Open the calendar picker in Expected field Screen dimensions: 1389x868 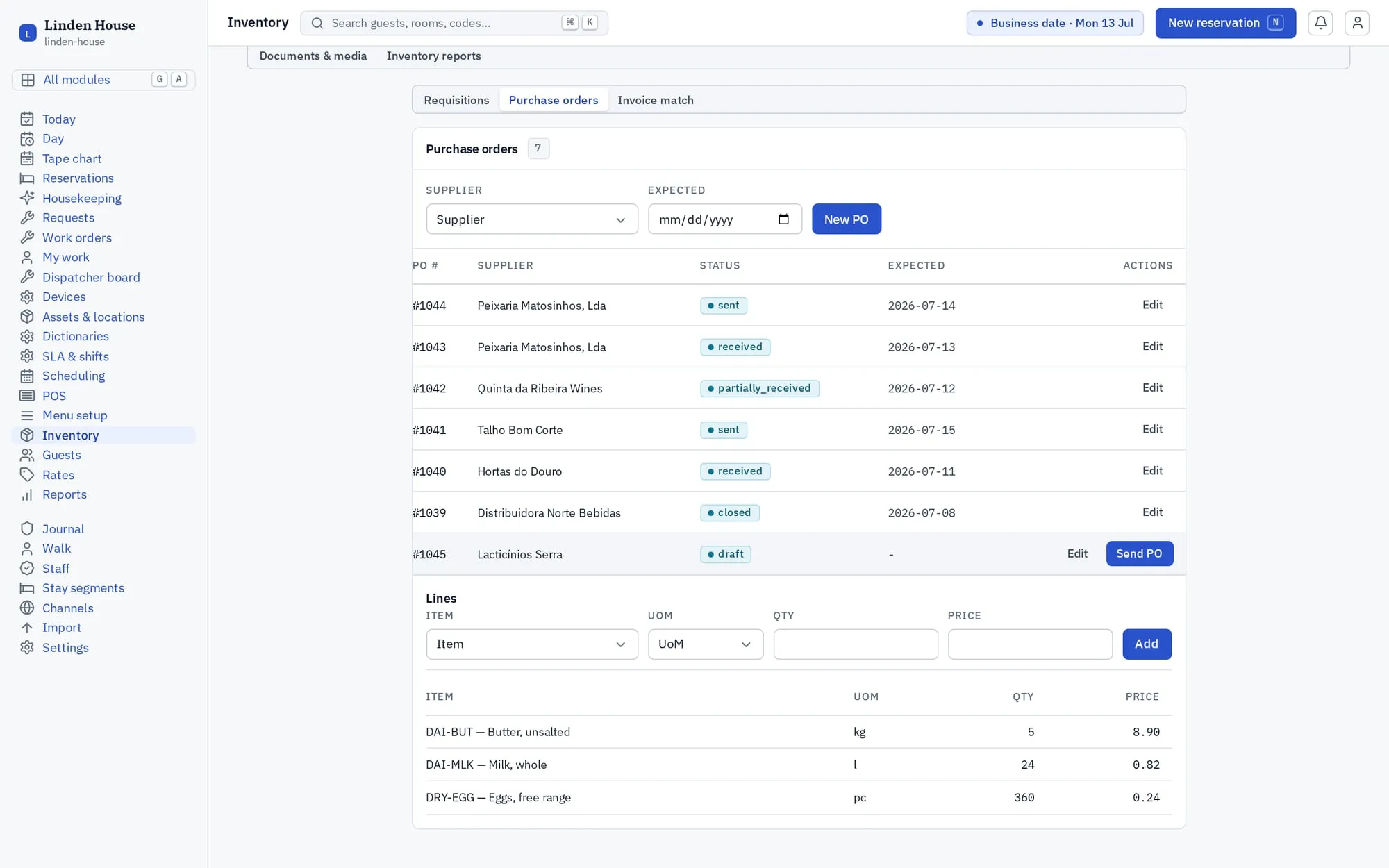point(783,219)
